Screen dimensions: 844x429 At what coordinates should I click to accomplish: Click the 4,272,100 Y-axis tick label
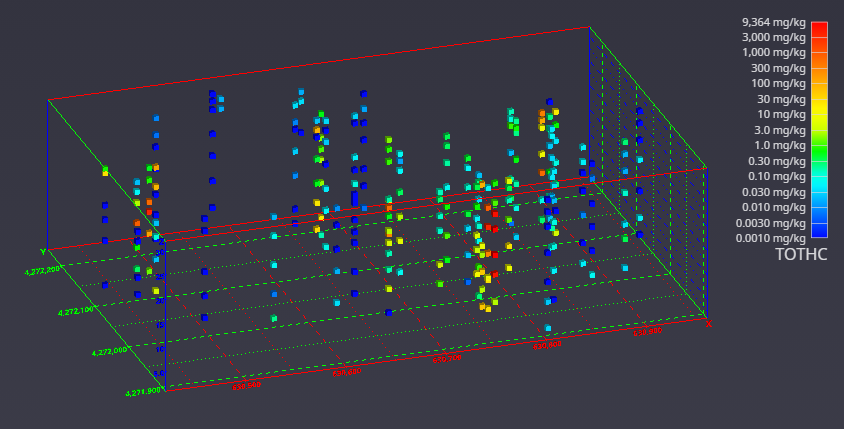[x=75, y=312]
